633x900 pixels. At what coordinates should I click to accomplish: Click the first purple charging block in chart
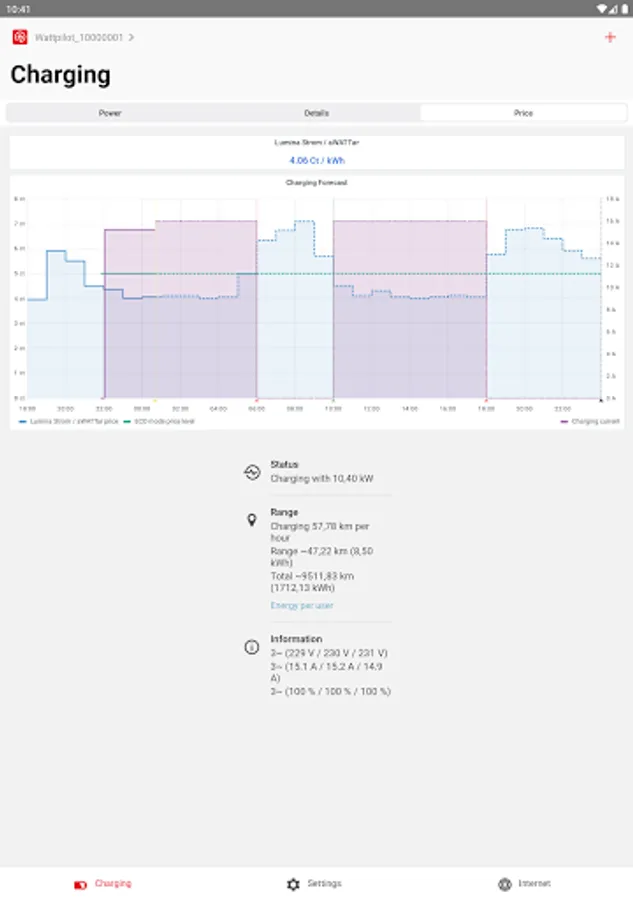tap(180, 310)
